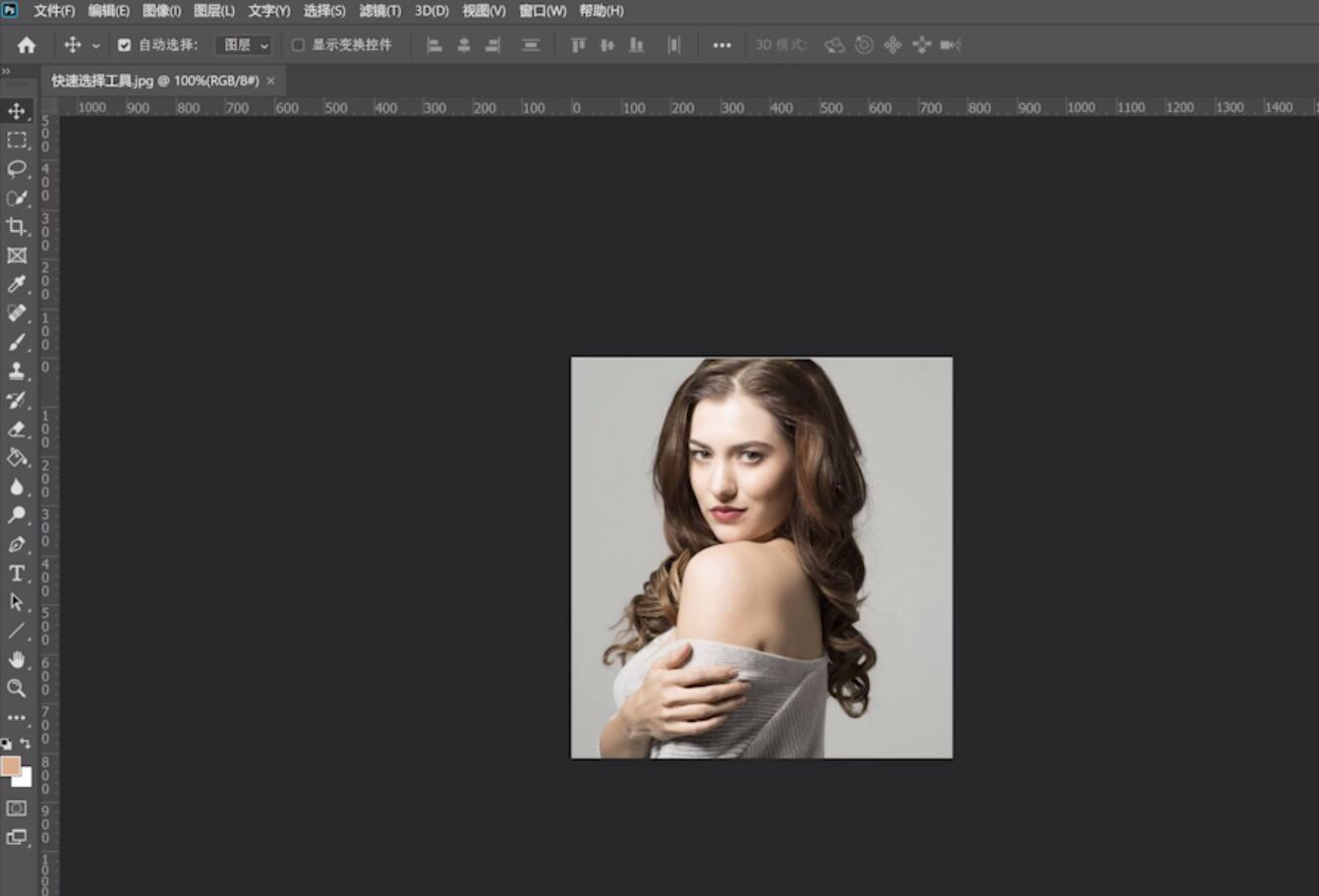Select the Line tool
The width and height of the screenshot is (1319, 896).
pos(17,631)
